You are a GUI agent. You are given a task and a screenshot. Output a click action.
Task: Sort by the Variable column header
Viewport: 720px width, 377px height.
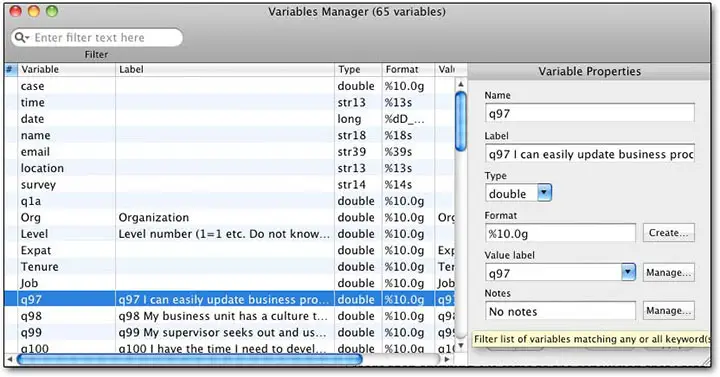pos(67,69)
